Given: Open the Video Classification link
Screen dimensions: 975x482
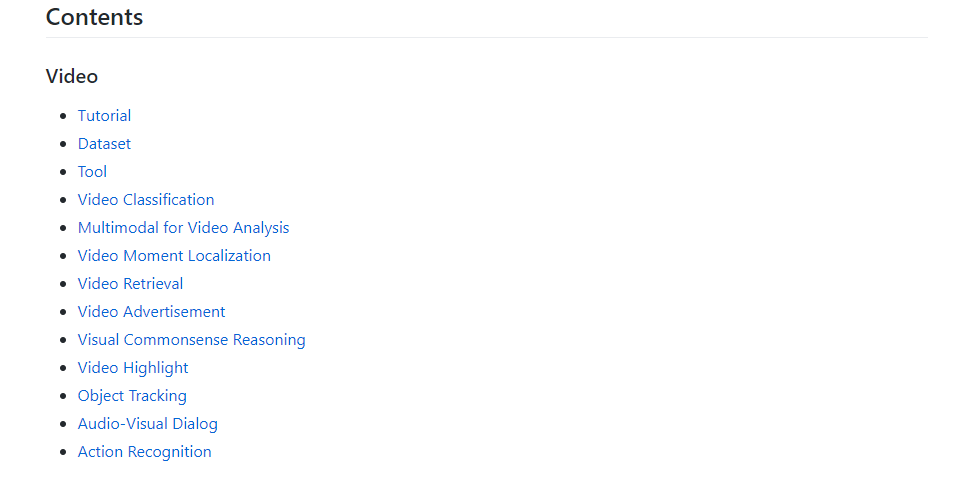Looking at the screenshot, I should (x=146, y=200).
